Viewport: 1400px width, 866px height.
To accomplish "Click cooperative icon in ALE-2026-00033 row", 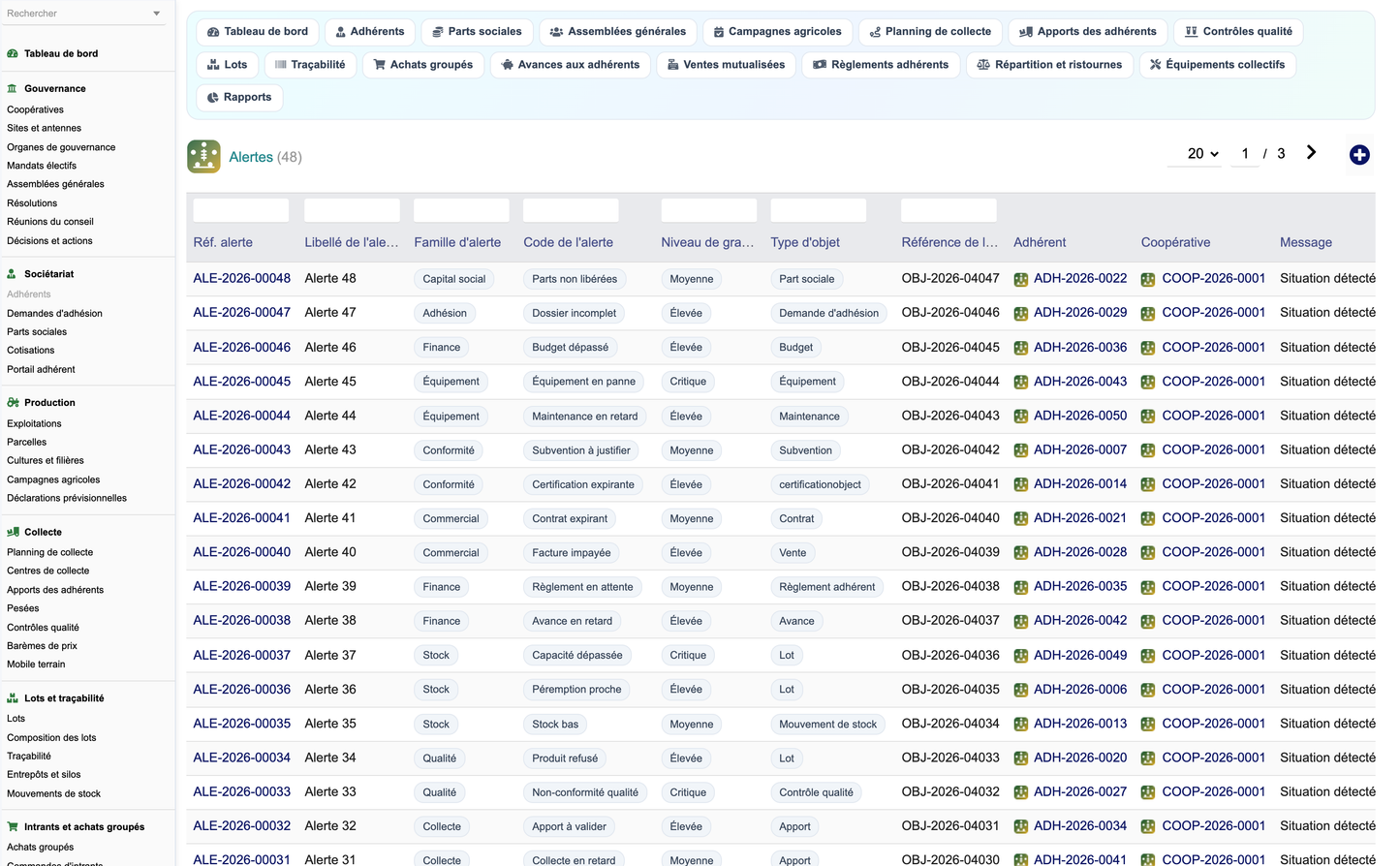I will point(1148,792).
